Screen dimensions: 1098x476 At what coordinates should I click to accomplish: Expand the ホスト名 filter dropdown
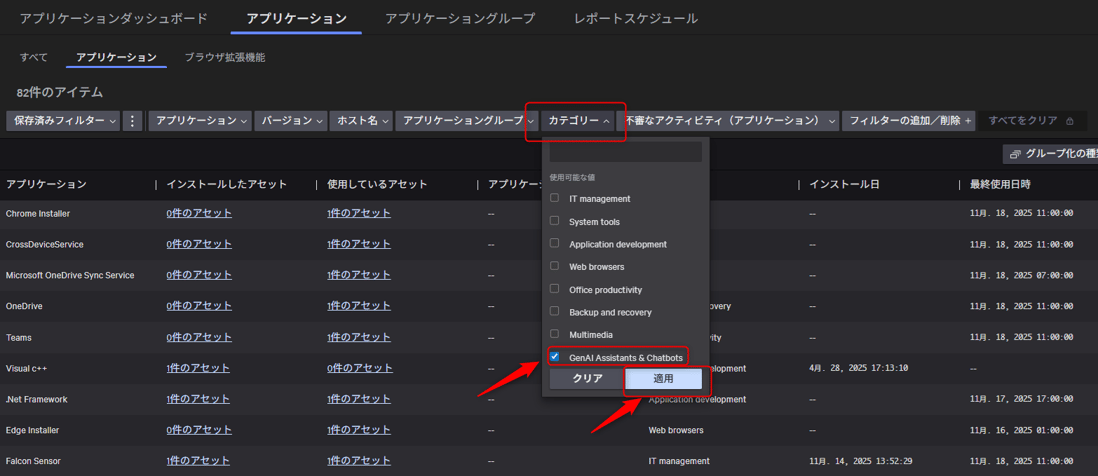point(362,121)
